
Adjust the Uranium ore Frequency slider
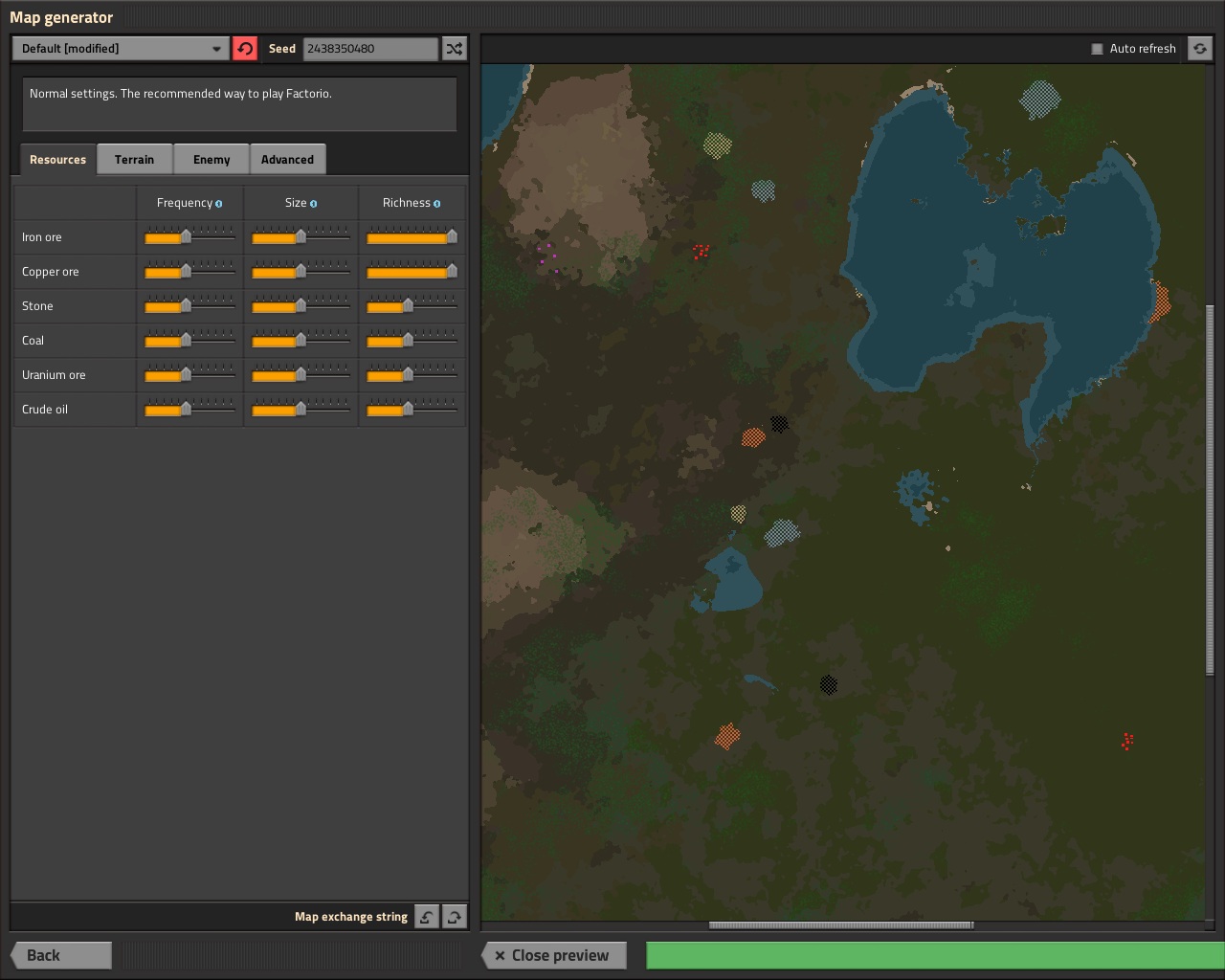pyautogui.click(x=189, y=374)
